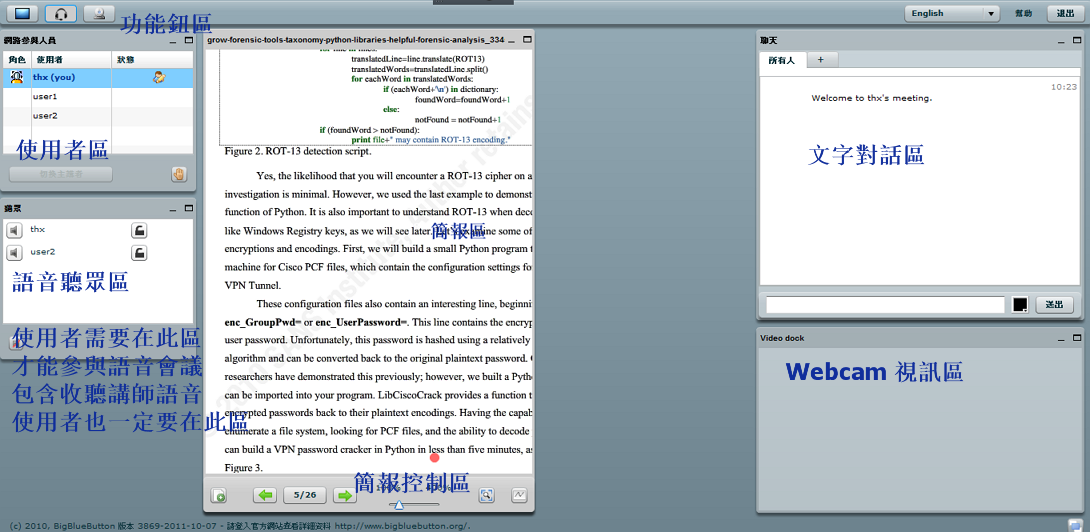Log out with the 退出 button
1090x532 pixels.
1065,13
